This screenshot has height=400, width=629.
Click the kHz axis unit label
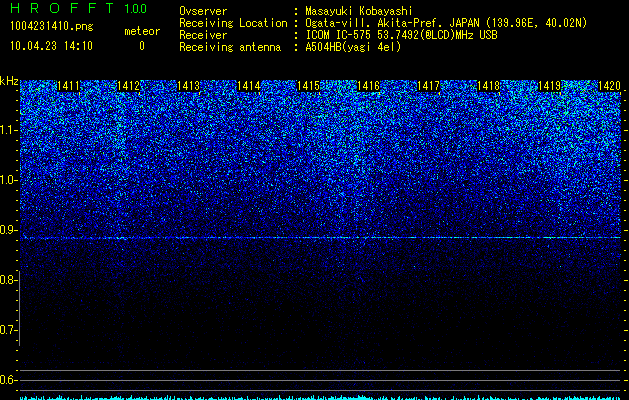point(9,81)
